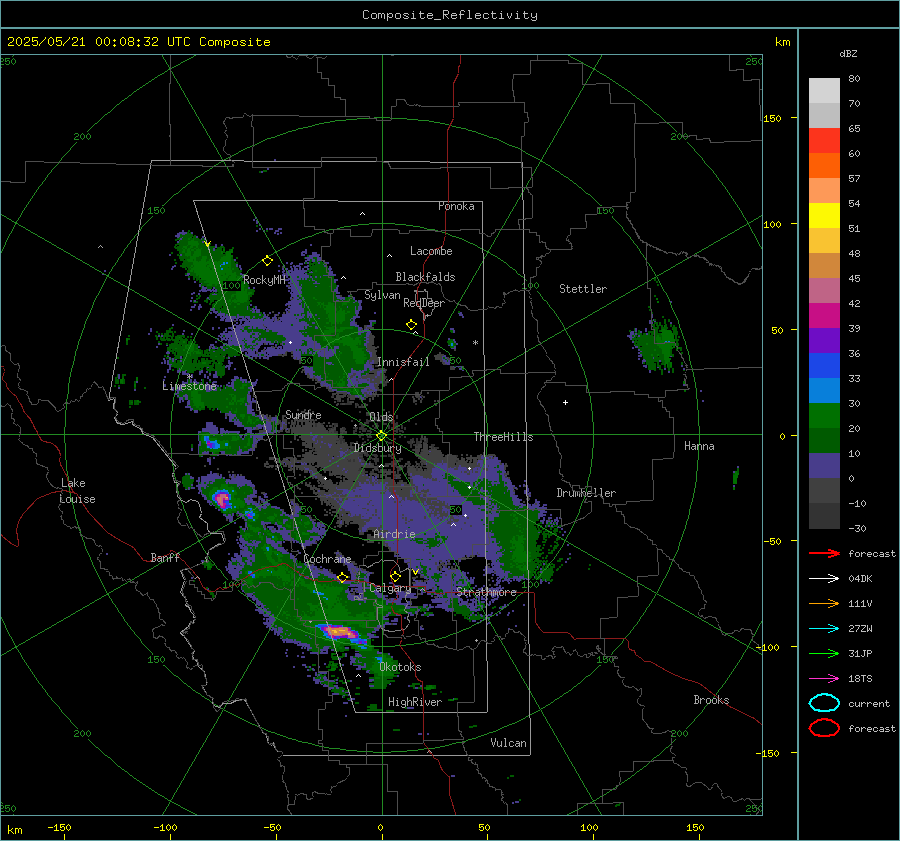Click the Ponoka label

456,206
